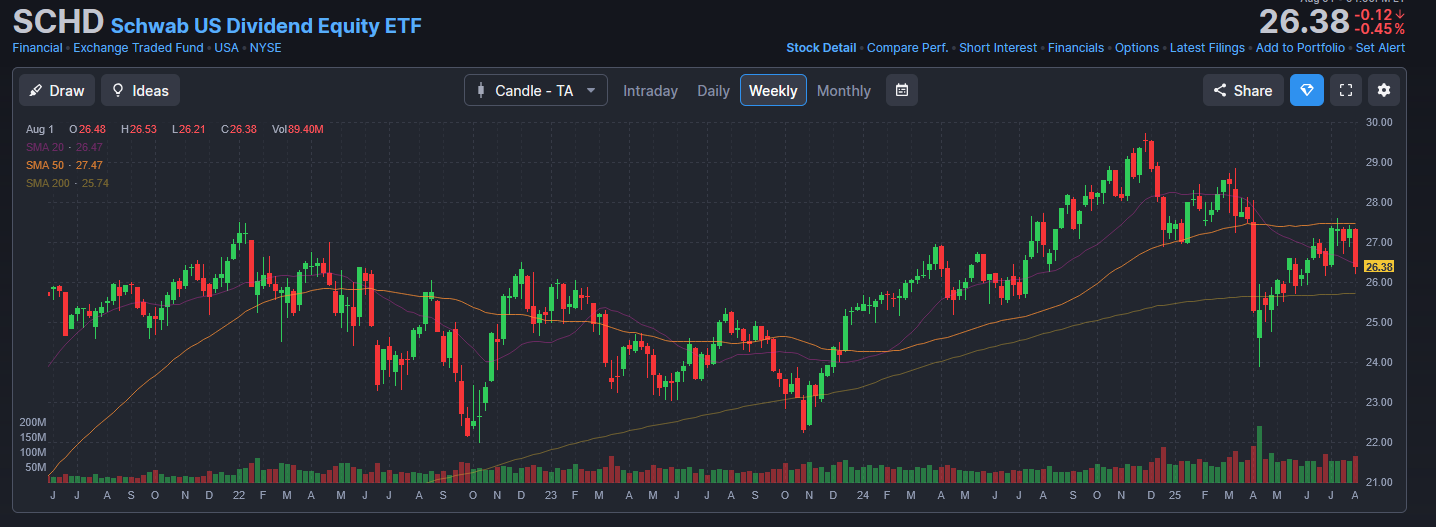
Task: Open the Stock Detail link
Action: pyautogui.click(x=821, y=48)
